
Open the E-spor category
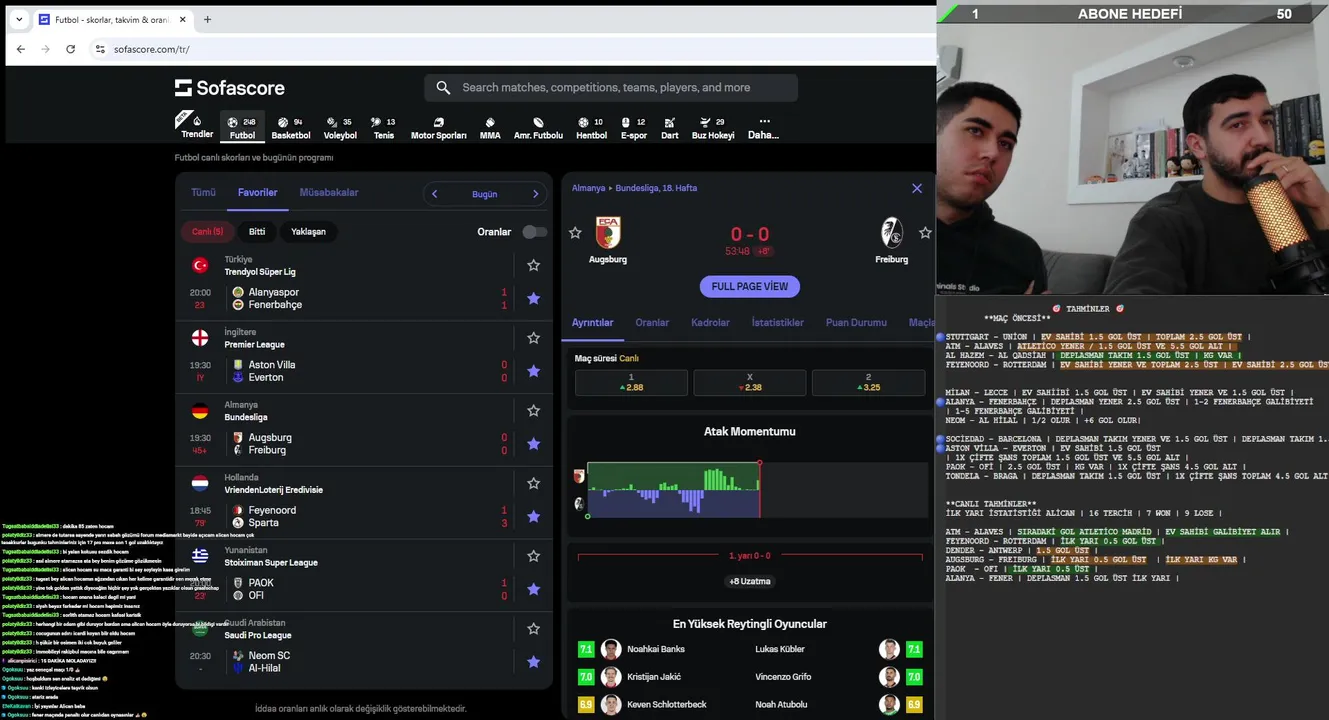pyautogui.click(x=633, y=126)
